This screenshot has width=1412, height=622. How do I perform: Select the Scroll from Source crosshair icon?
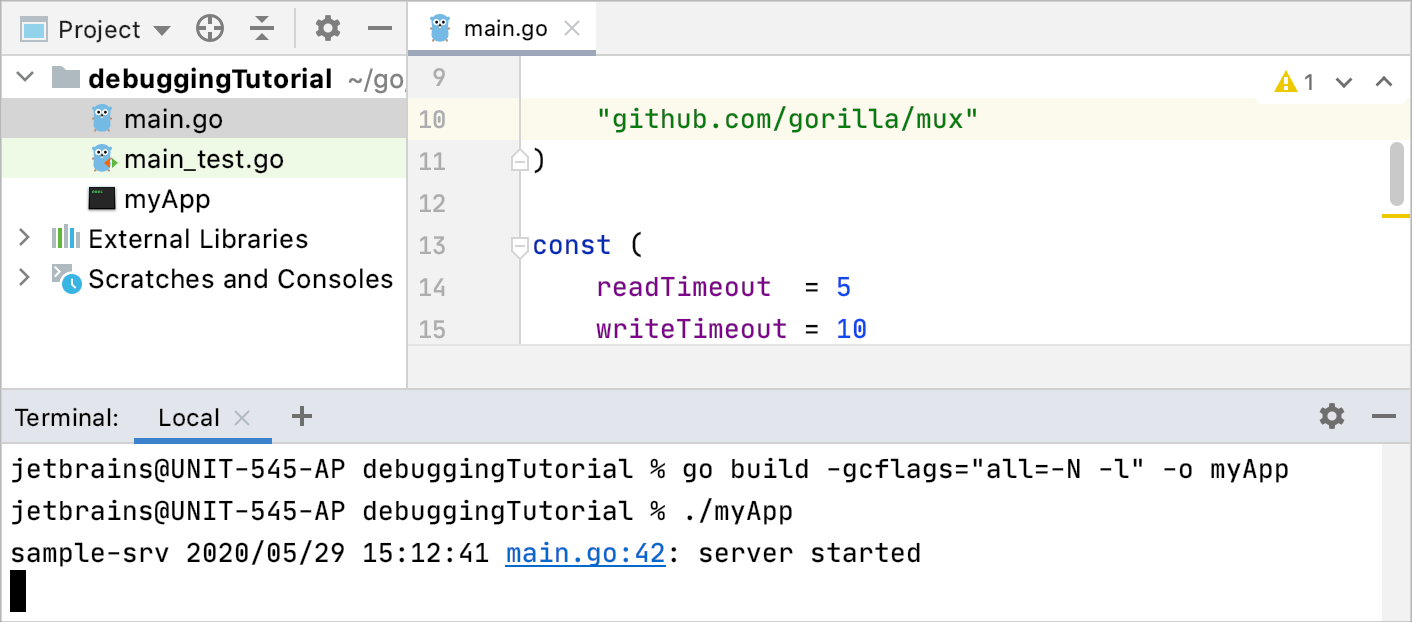209,28
